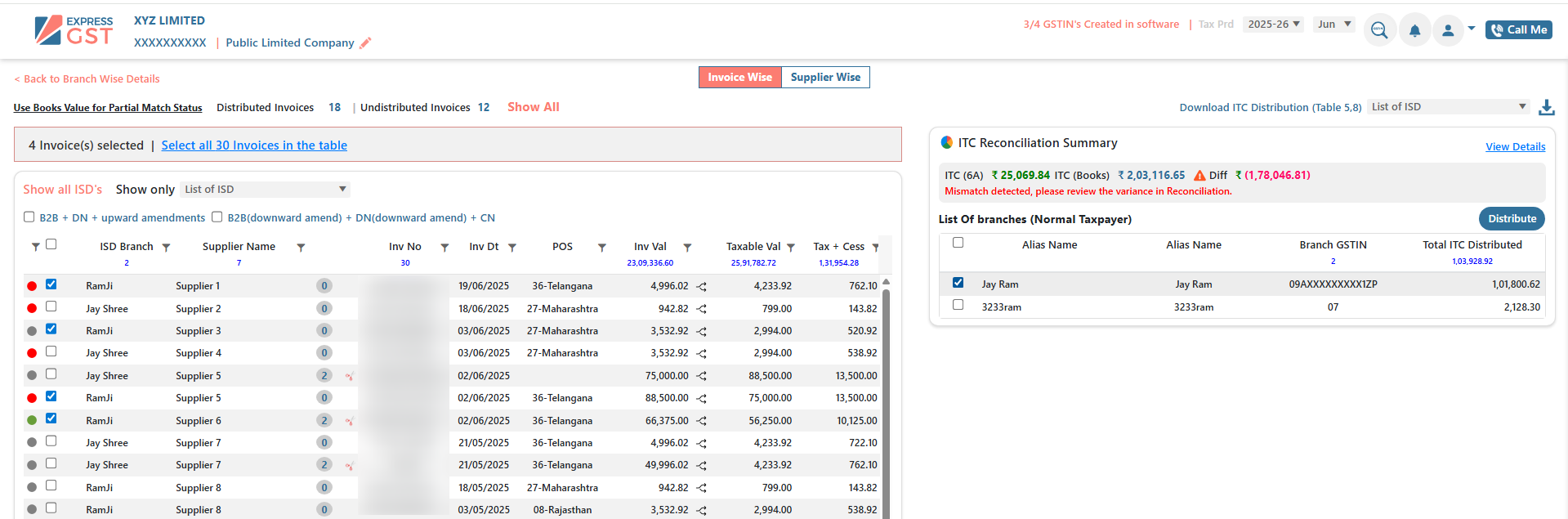This screenshot has height=519, width=1568.
Task: Open the tax period year 2025-26 dropdown
Action: tap(1272, 25)
